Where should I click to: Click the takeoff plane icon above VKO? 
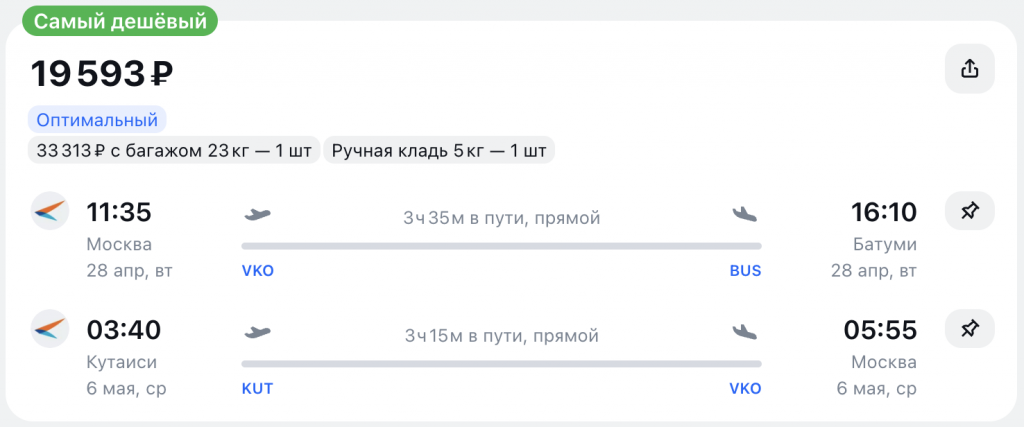point(258,214)
